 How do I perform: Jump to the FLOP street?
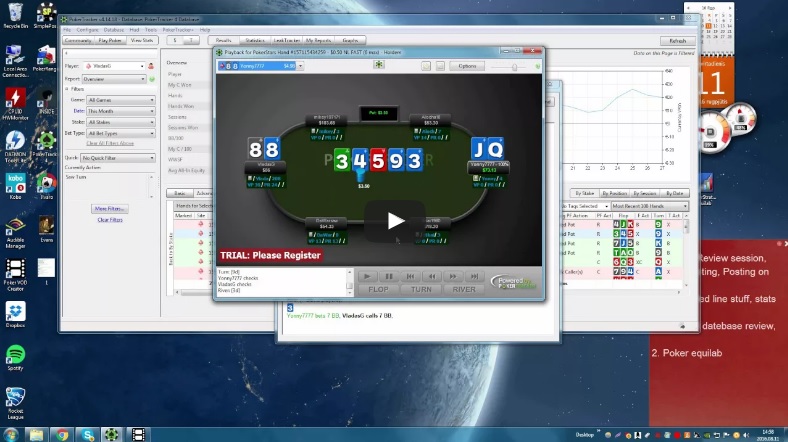click(378, 289)
